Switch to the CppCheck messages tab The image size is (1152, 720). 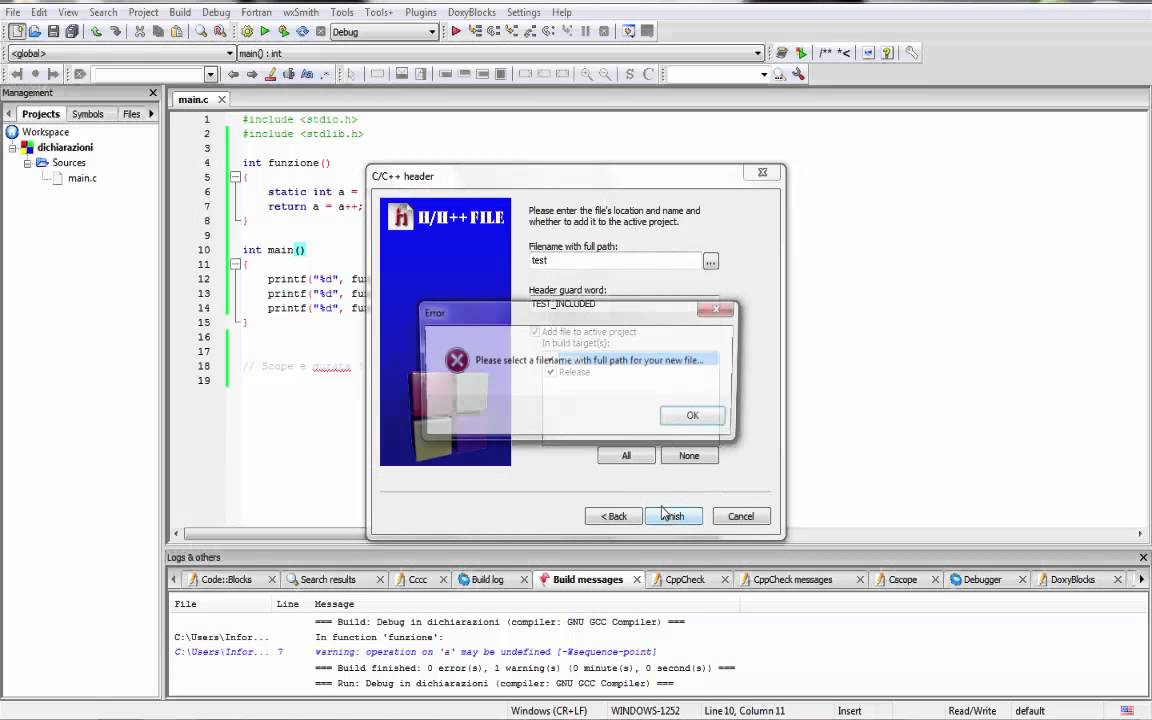[x=793, y=580]
